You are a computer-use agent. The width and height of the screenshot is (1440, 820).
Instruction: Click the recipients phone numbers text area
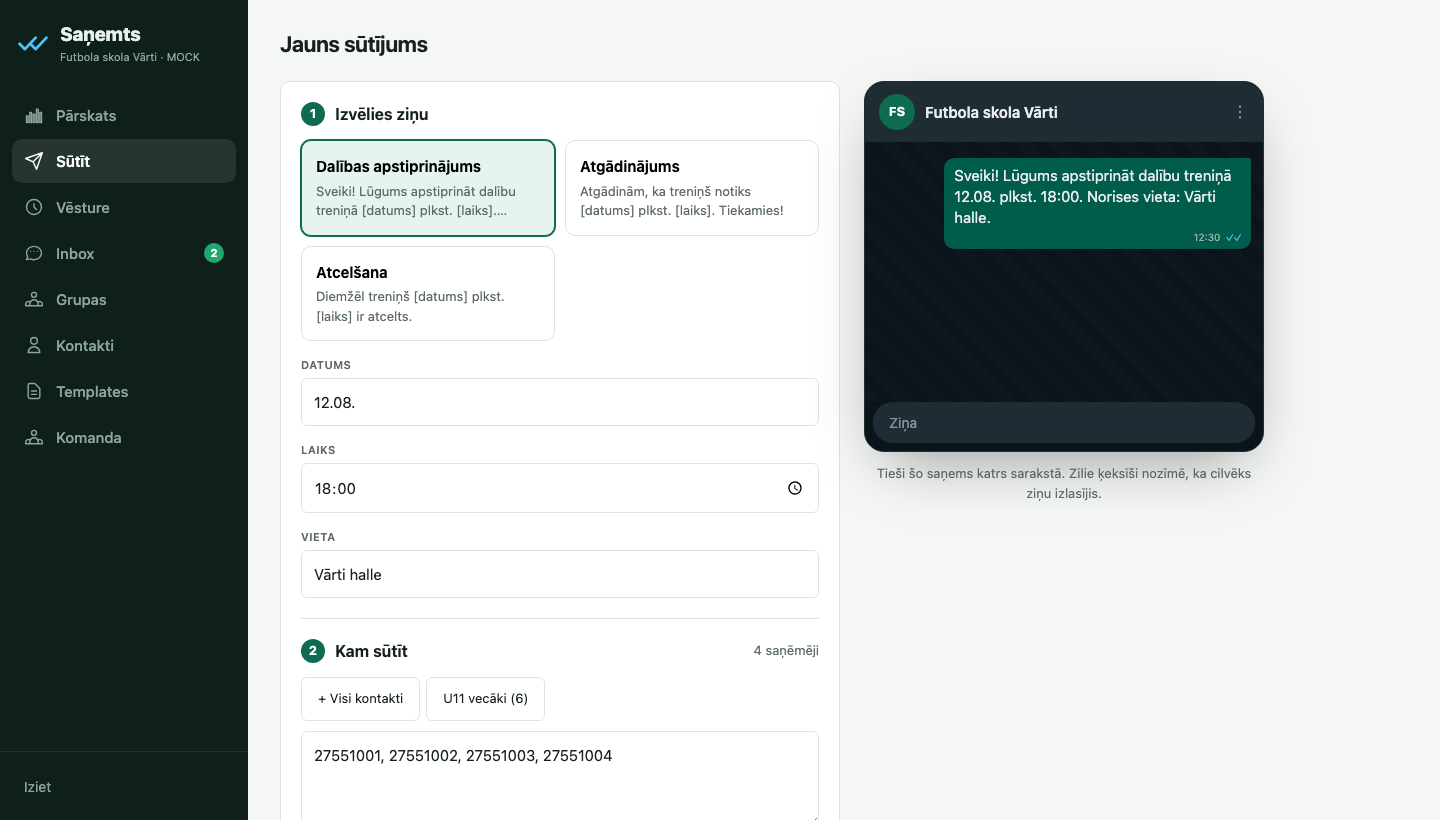(x=560, y=776)
